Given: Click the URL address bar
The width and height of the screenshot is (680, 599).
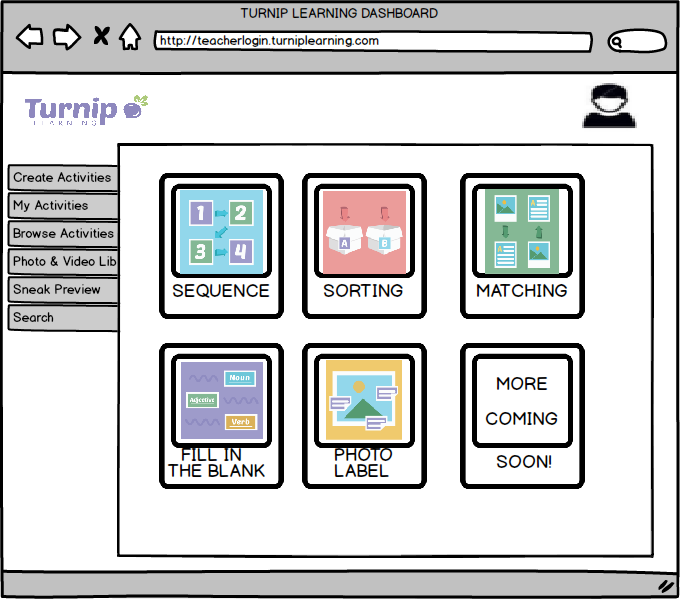Looking at the screenshot, I should click(x=373, y=41).
